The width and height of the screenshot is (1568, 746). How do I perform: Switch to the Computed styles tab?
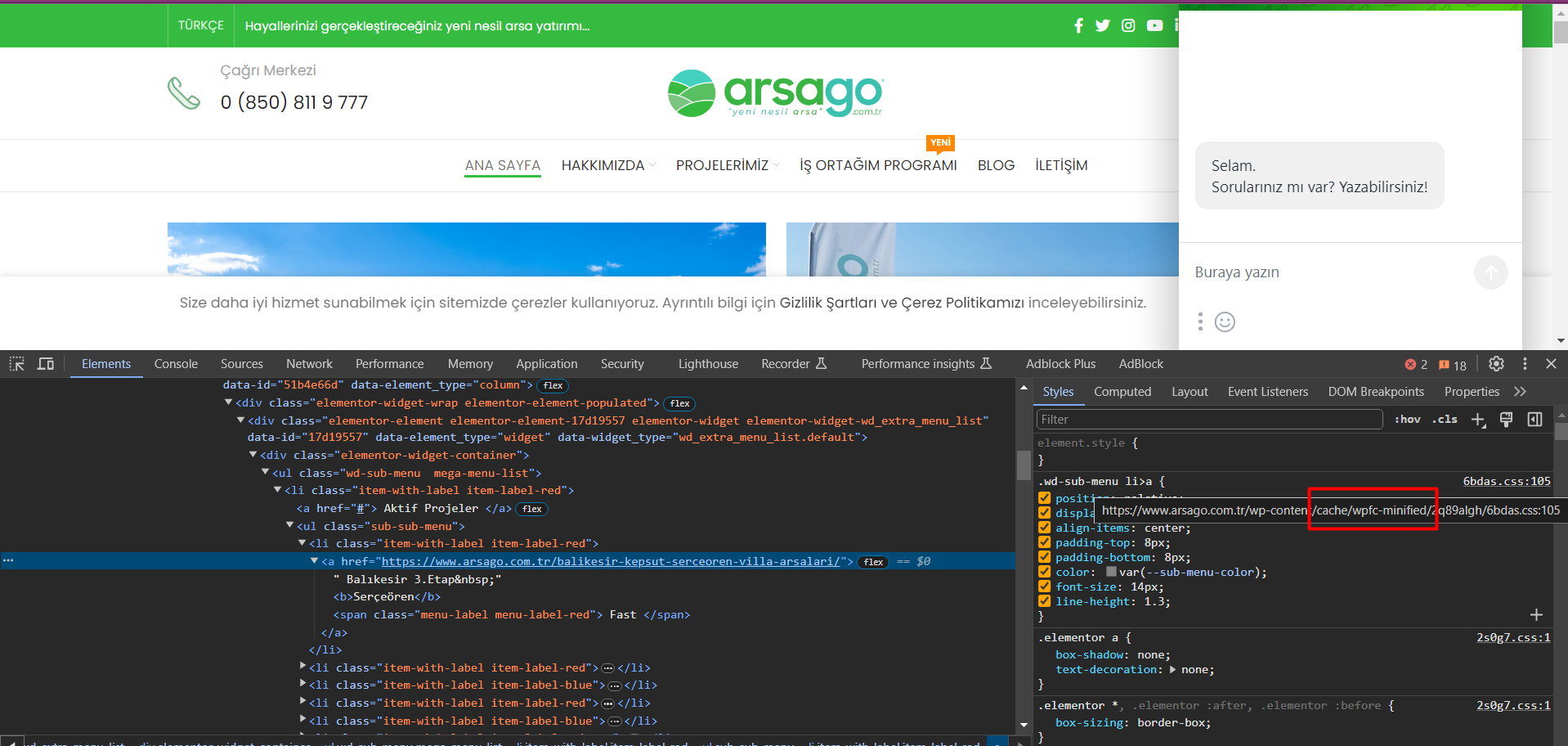click(1122, 392)
